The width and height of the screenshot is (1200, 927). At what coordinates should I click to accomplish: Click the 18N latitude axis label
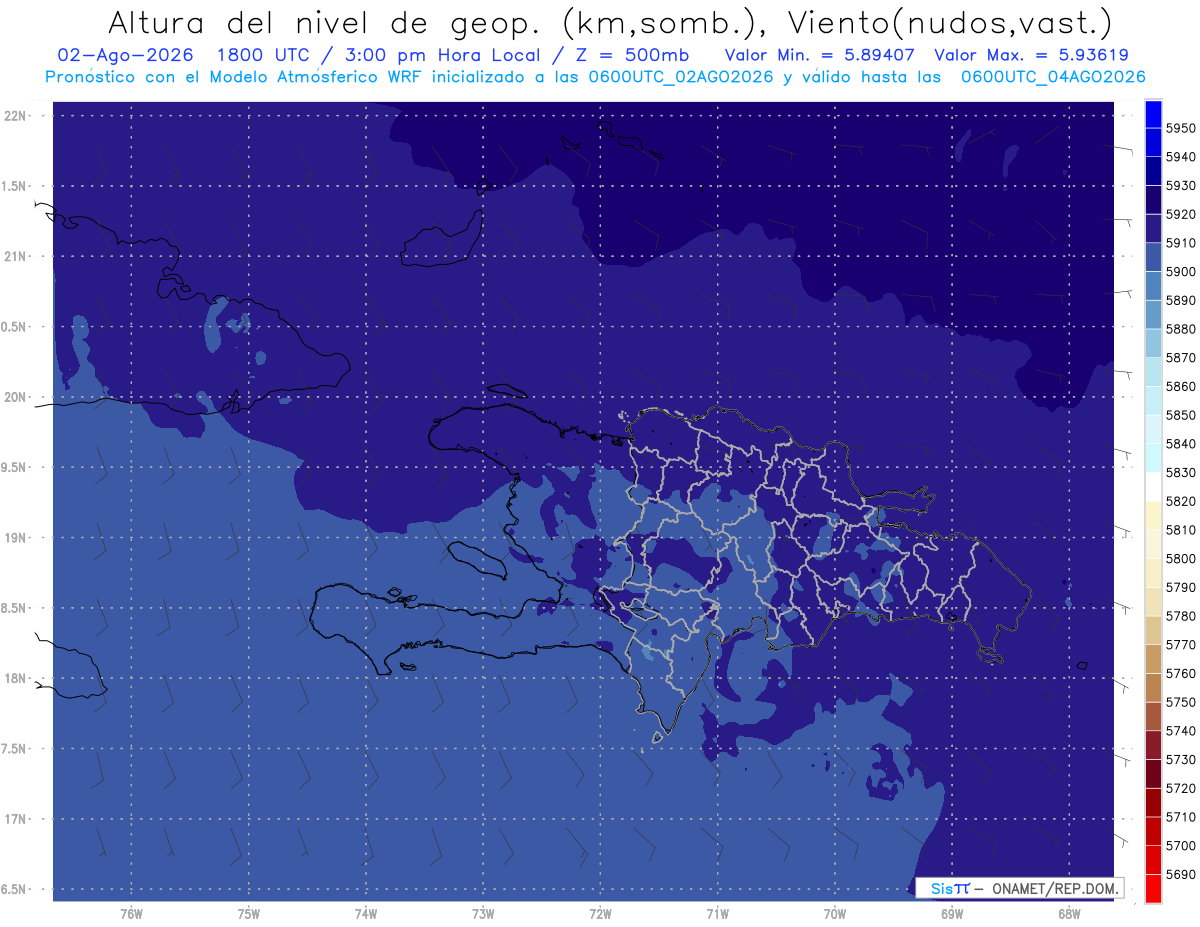click(13, 678)
